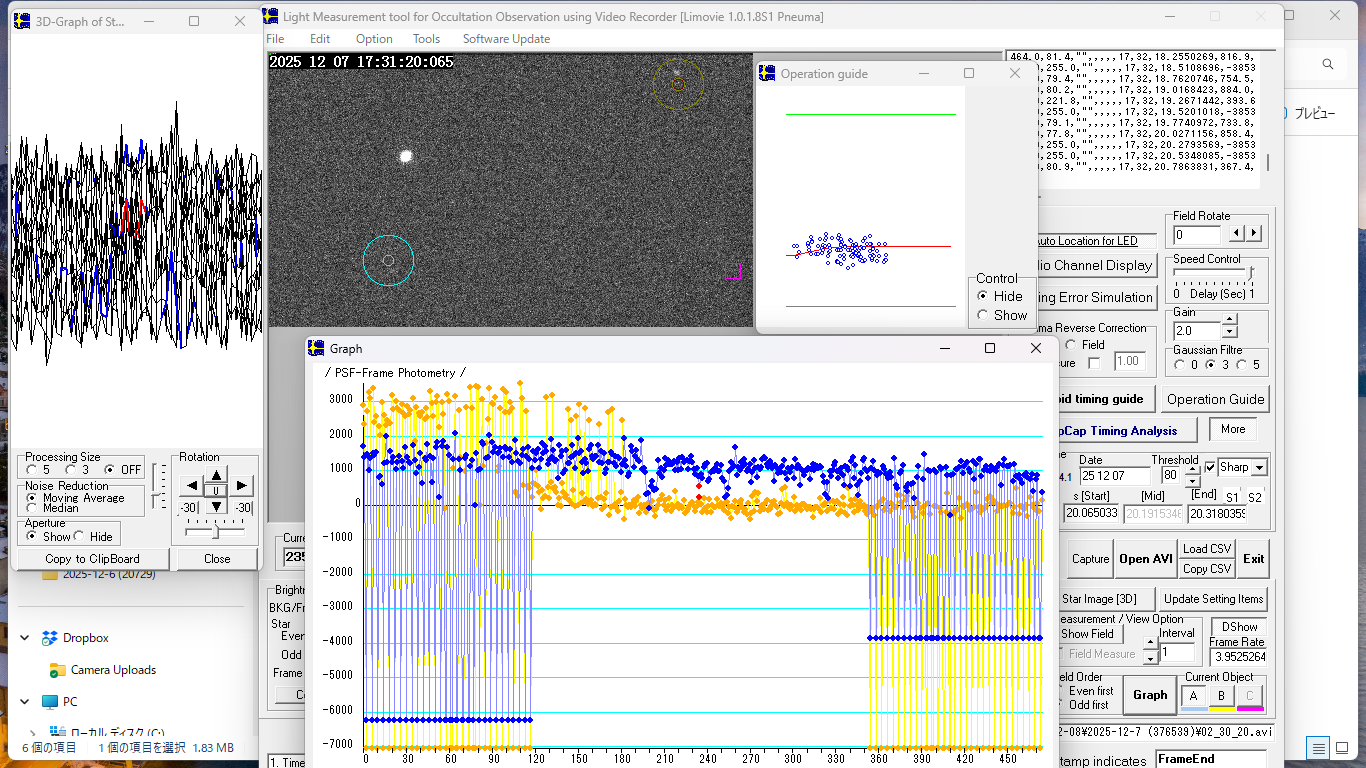Image resolution: width=1366 pixels, height=768 pixels.
Task: Select Gaussian Filtre value 5
Action: (x=1242, y=365)
